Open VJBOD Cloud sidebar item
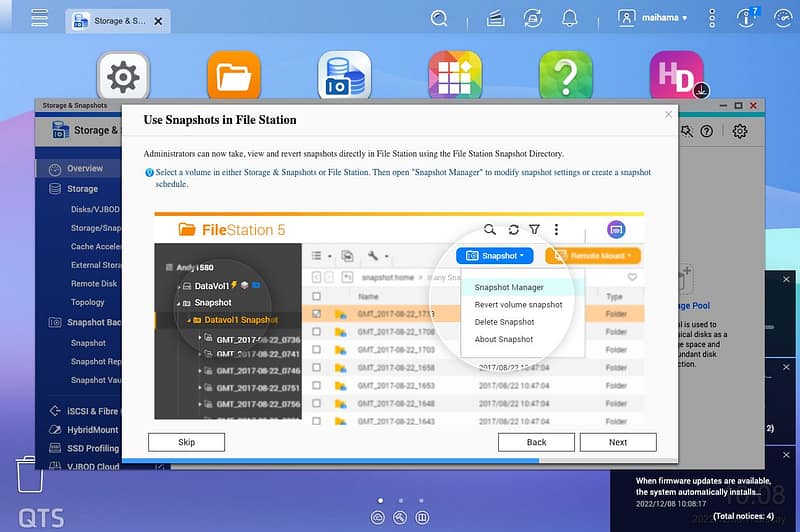 pyautogui.click(x=84, y=466)
